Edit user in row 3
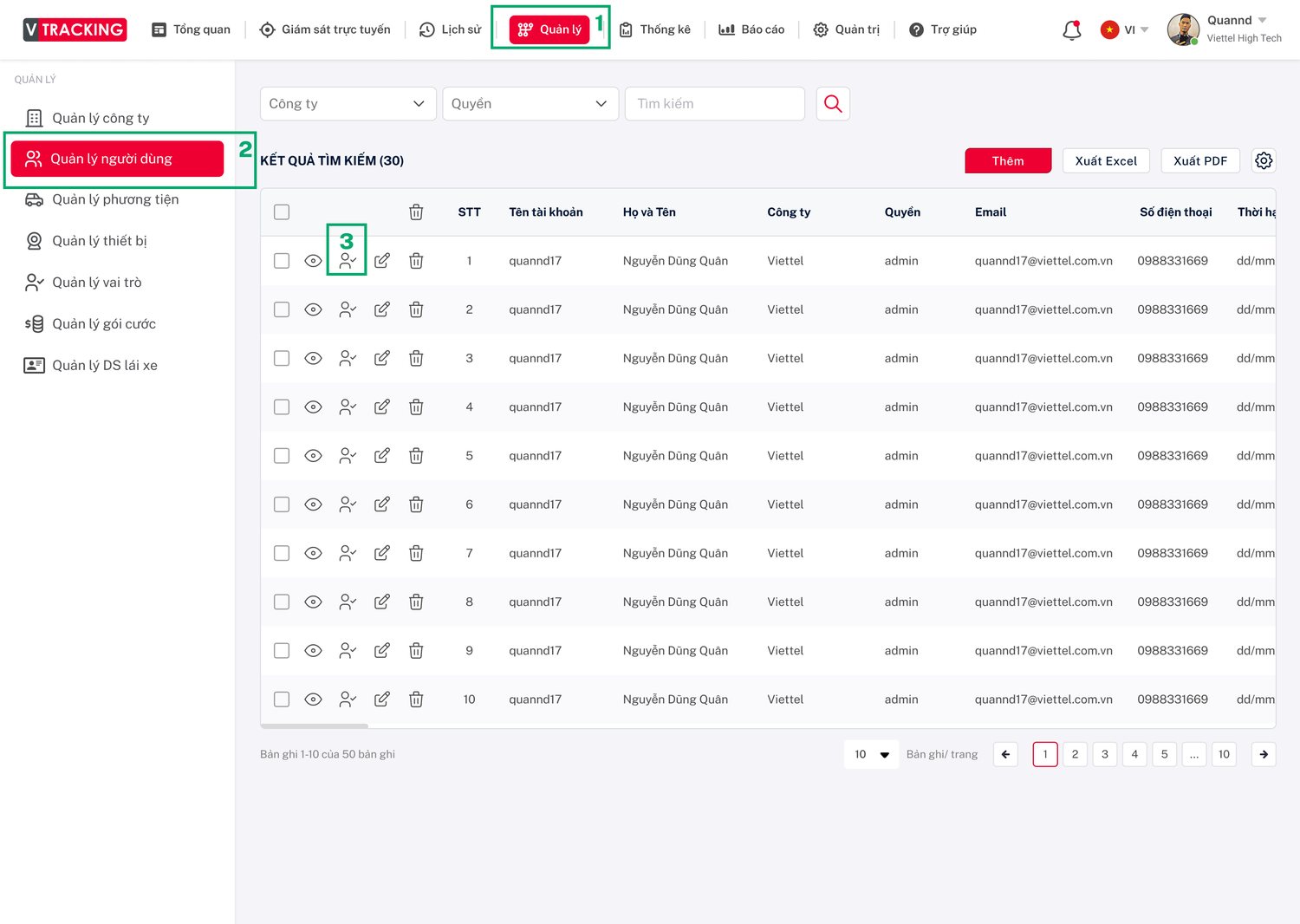 [381, 358]
